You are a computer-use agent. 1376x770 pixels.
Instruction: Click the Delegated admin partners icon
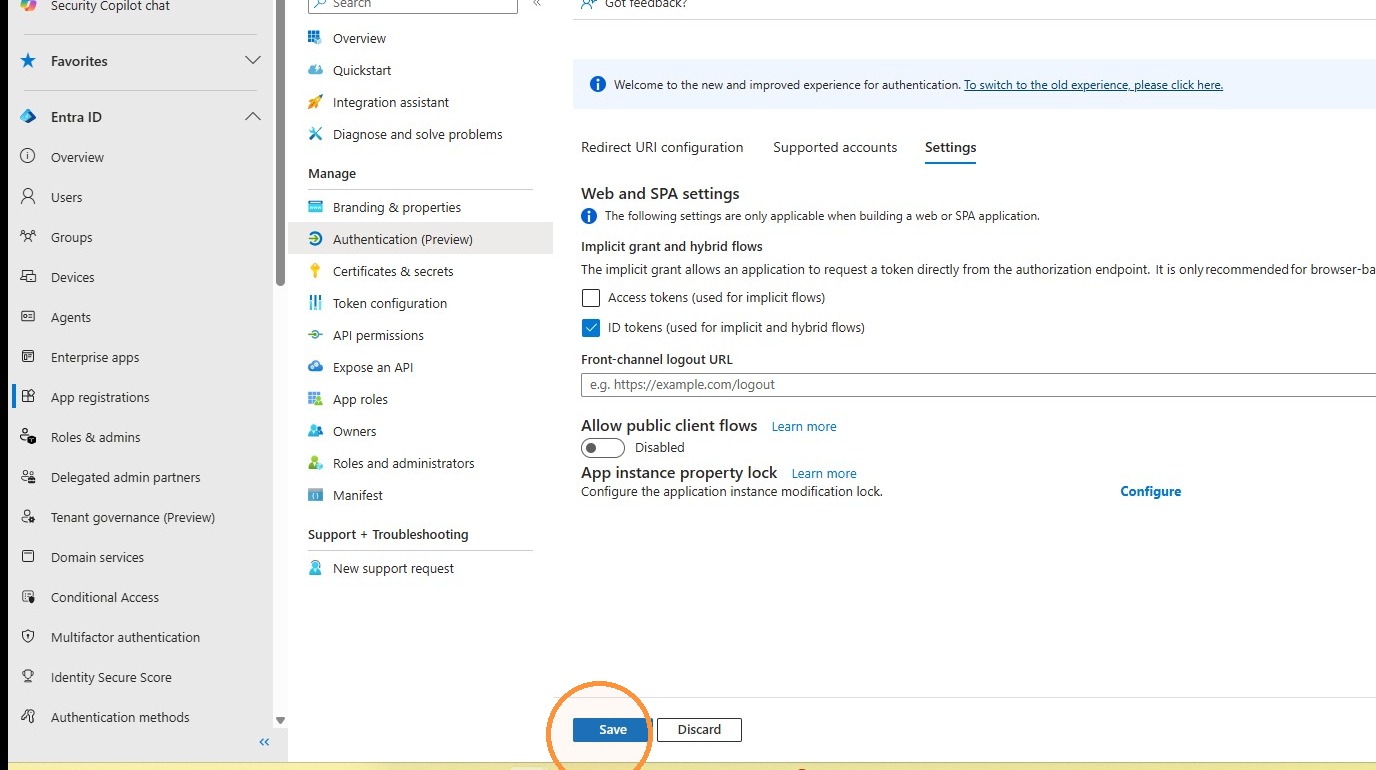(28, 477)
